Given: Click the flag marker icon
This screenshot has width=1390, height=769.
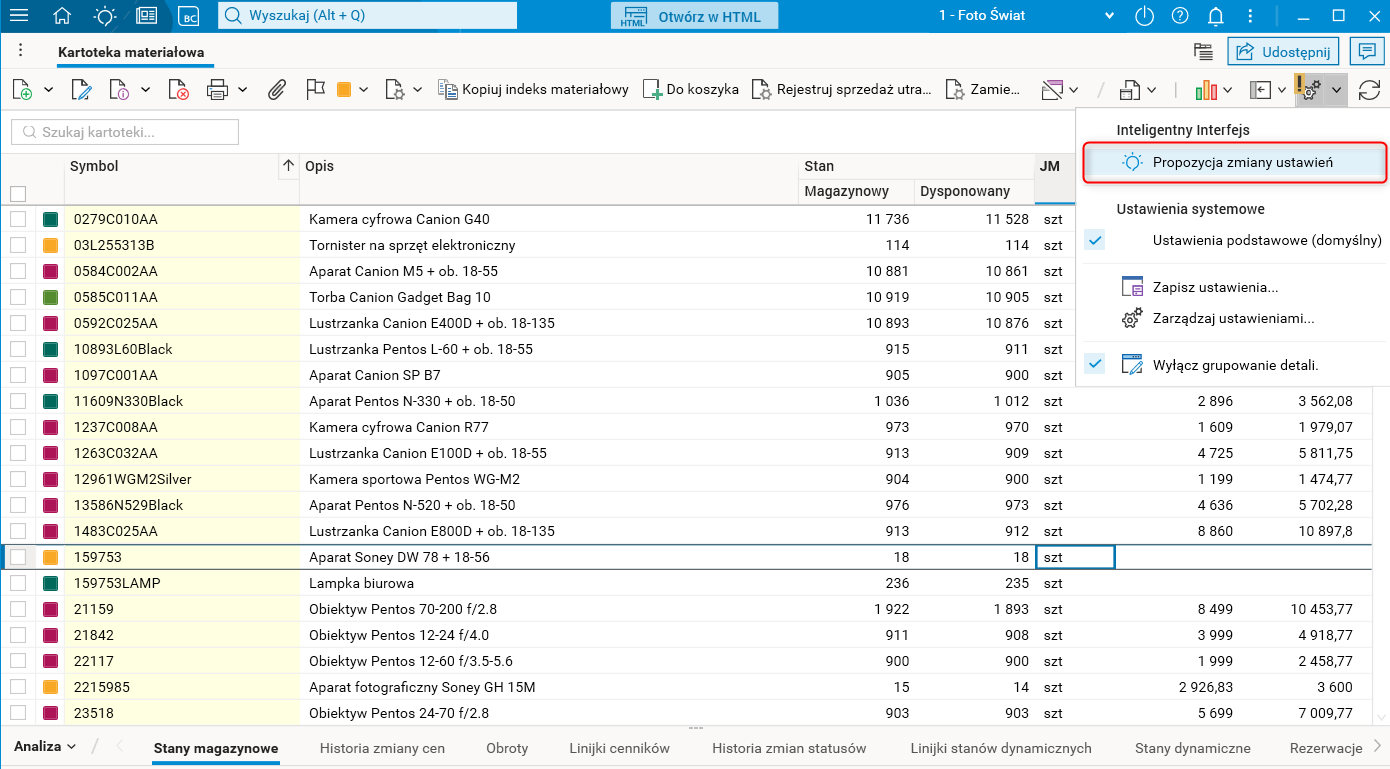Looking at the screenshot, I should 315,90.
